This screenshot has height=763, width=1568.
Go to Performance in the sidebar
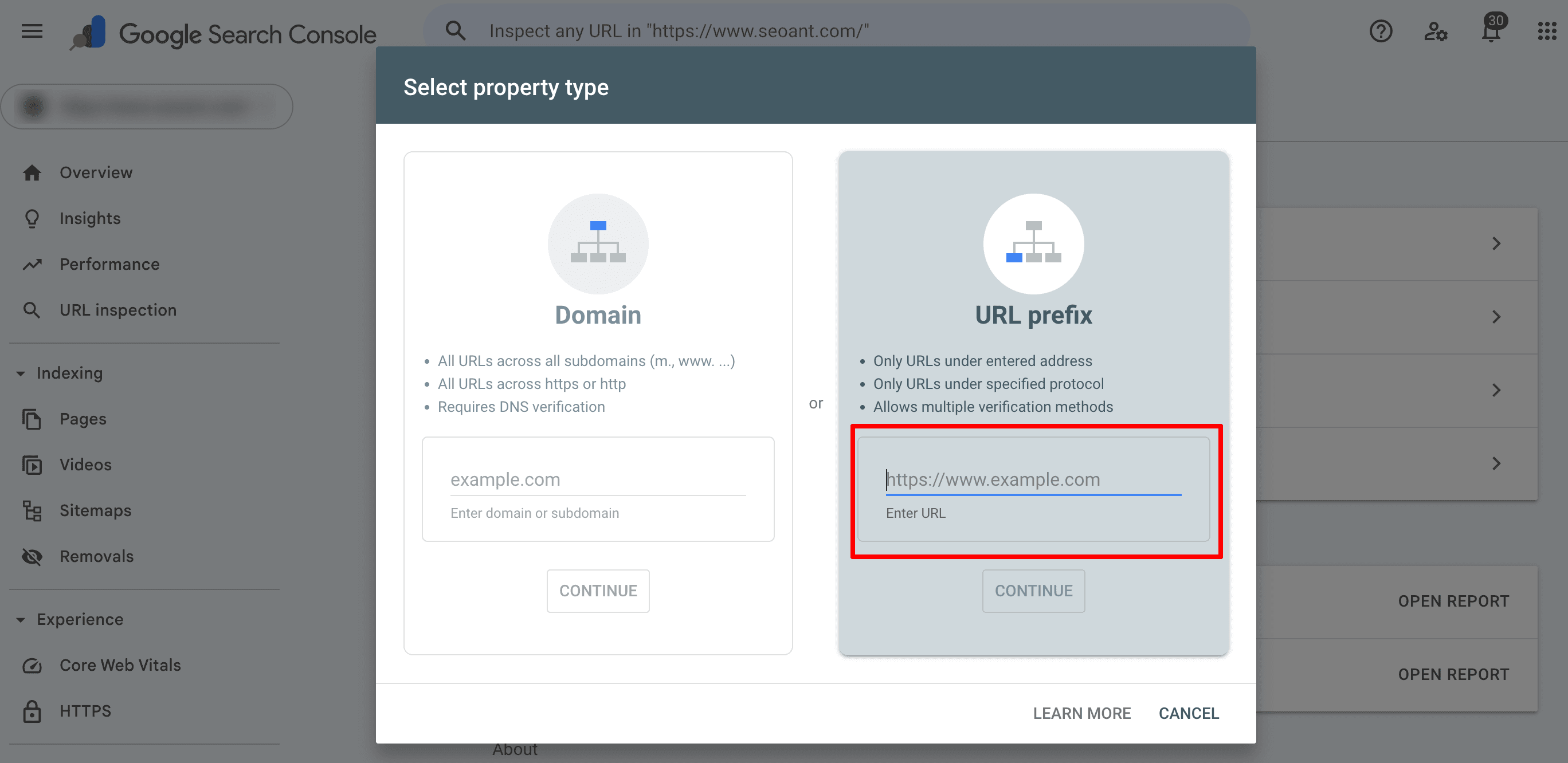109,264
